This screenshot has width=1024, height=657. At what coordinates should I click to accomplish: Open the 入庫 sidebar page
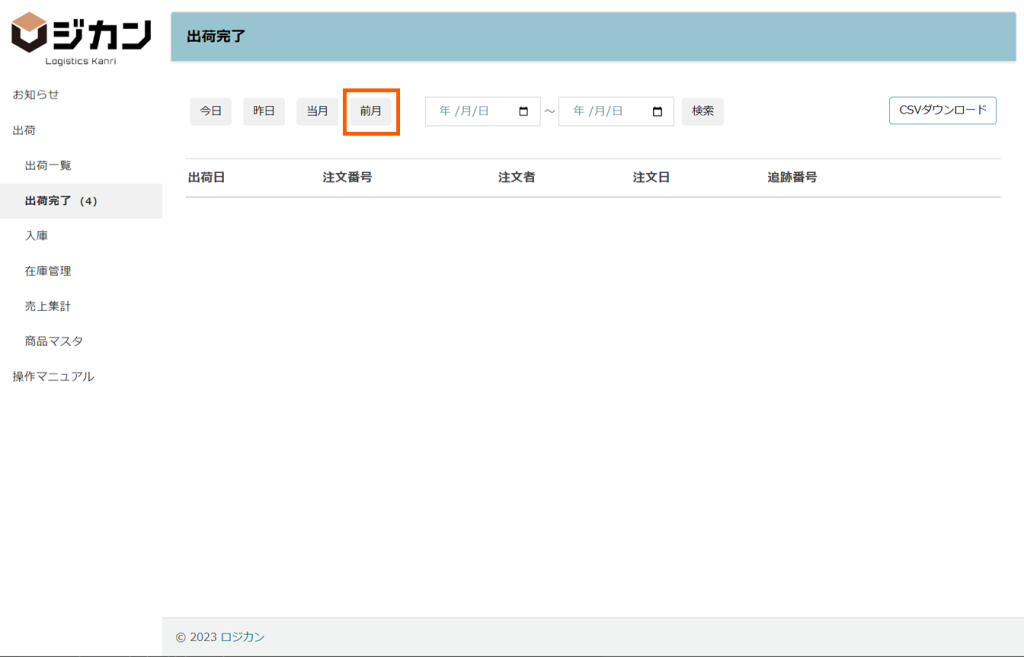click(36, 236)
